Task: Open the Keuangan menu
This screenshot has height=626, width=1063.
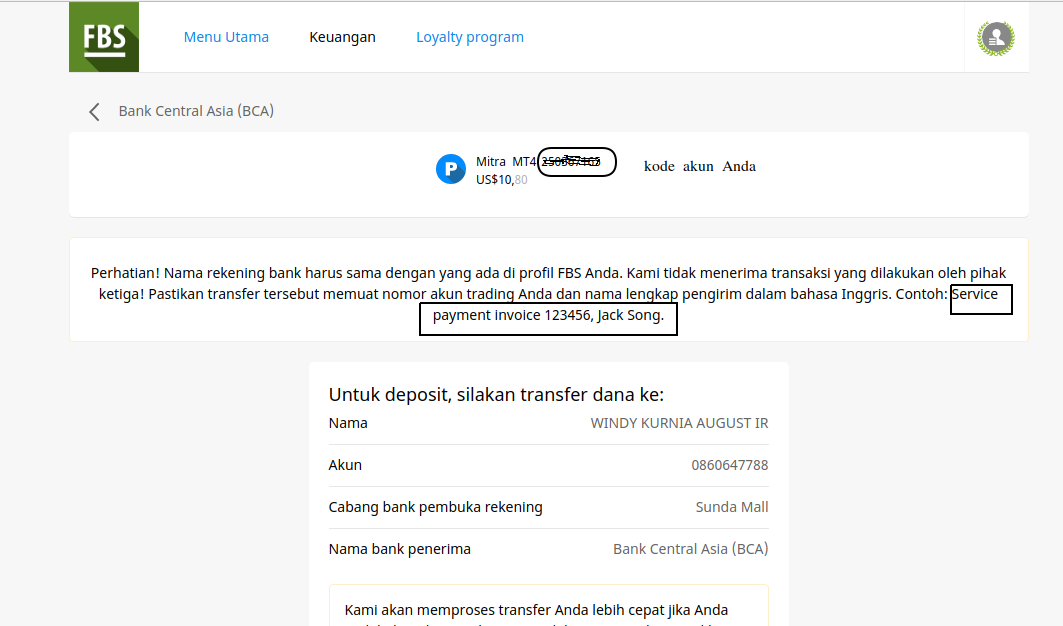Action: coord(342,37)
